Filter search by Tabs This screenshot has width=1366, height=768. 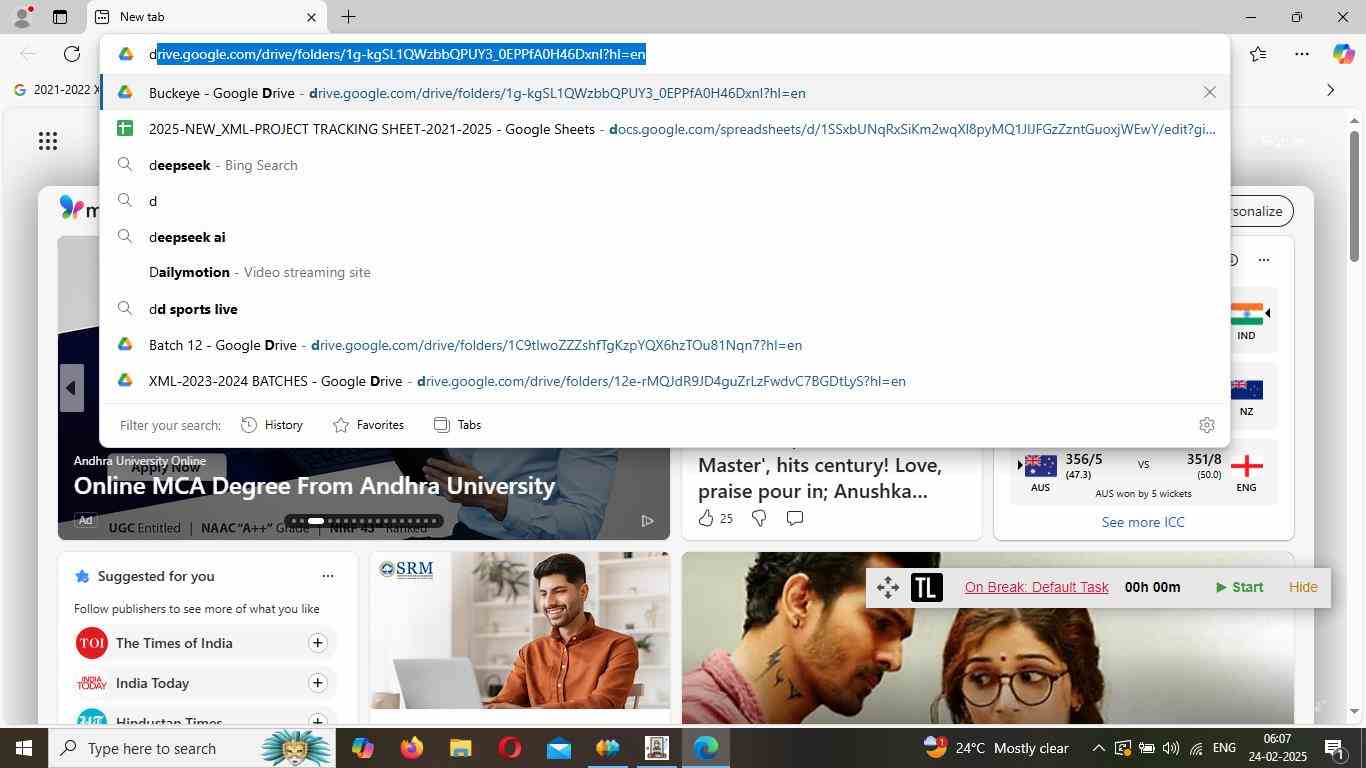(457, 425)
